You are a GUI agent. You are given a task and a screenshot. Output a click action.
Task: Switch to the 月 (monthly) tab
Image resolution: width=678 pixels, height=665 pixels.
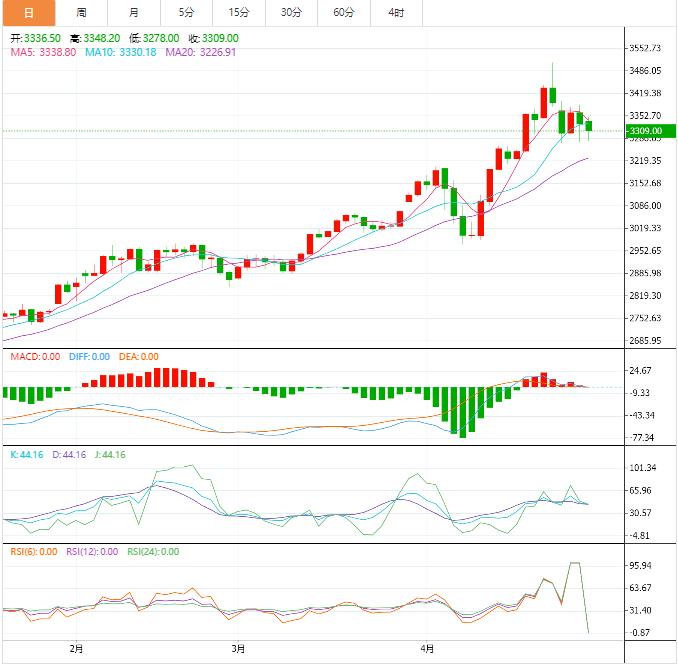[134, 13]
